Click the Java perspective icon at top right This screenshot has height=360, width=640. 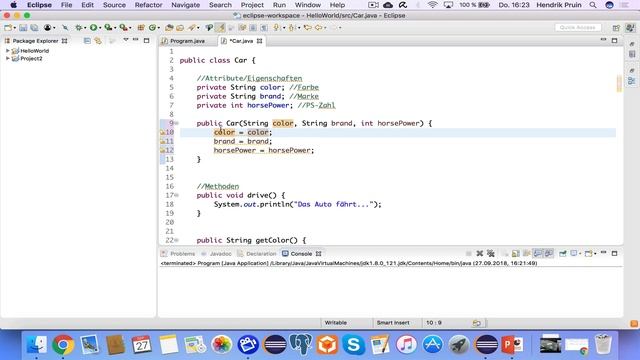click(x=631, y=28)
